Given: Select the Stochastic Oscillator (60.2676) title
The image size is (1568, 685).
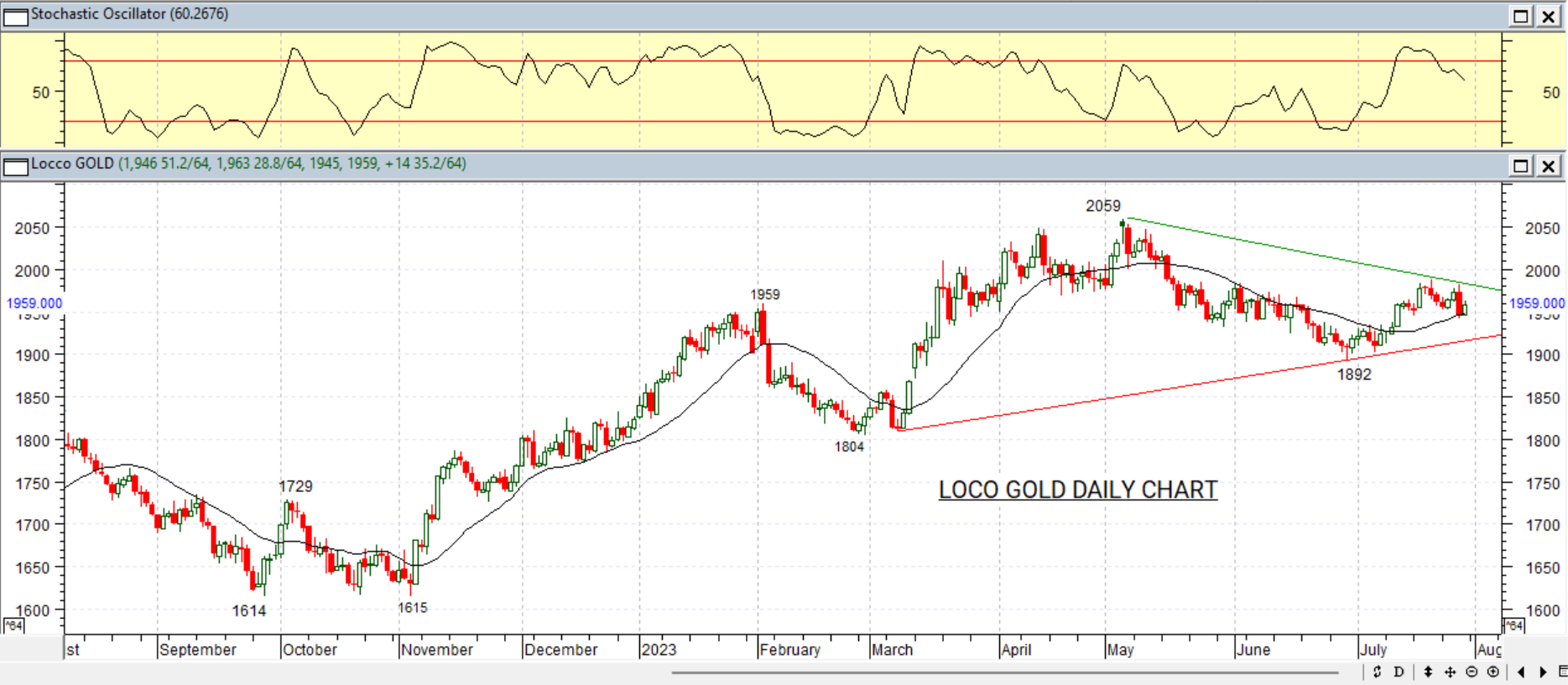Looking at the screenshot, I should 129,14.
